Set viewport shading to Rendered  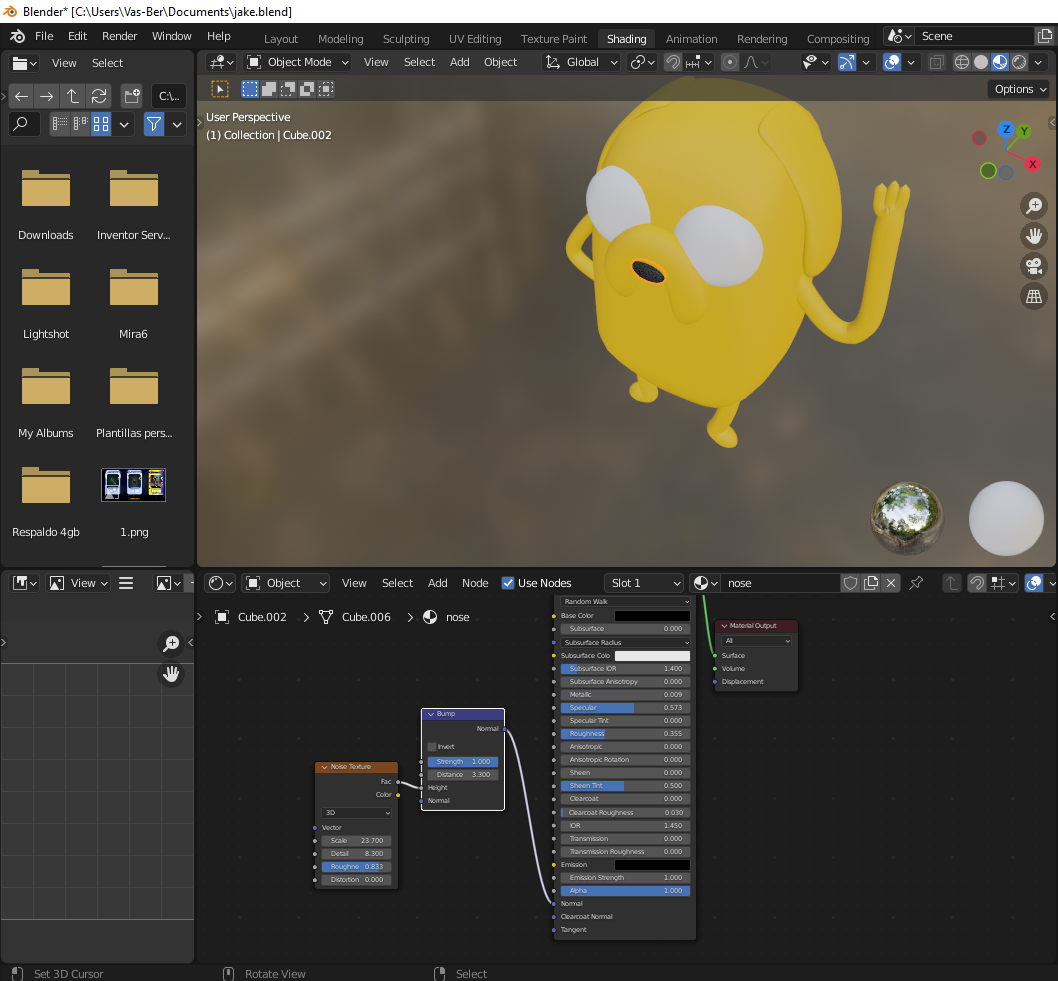tap(1019, 63)
